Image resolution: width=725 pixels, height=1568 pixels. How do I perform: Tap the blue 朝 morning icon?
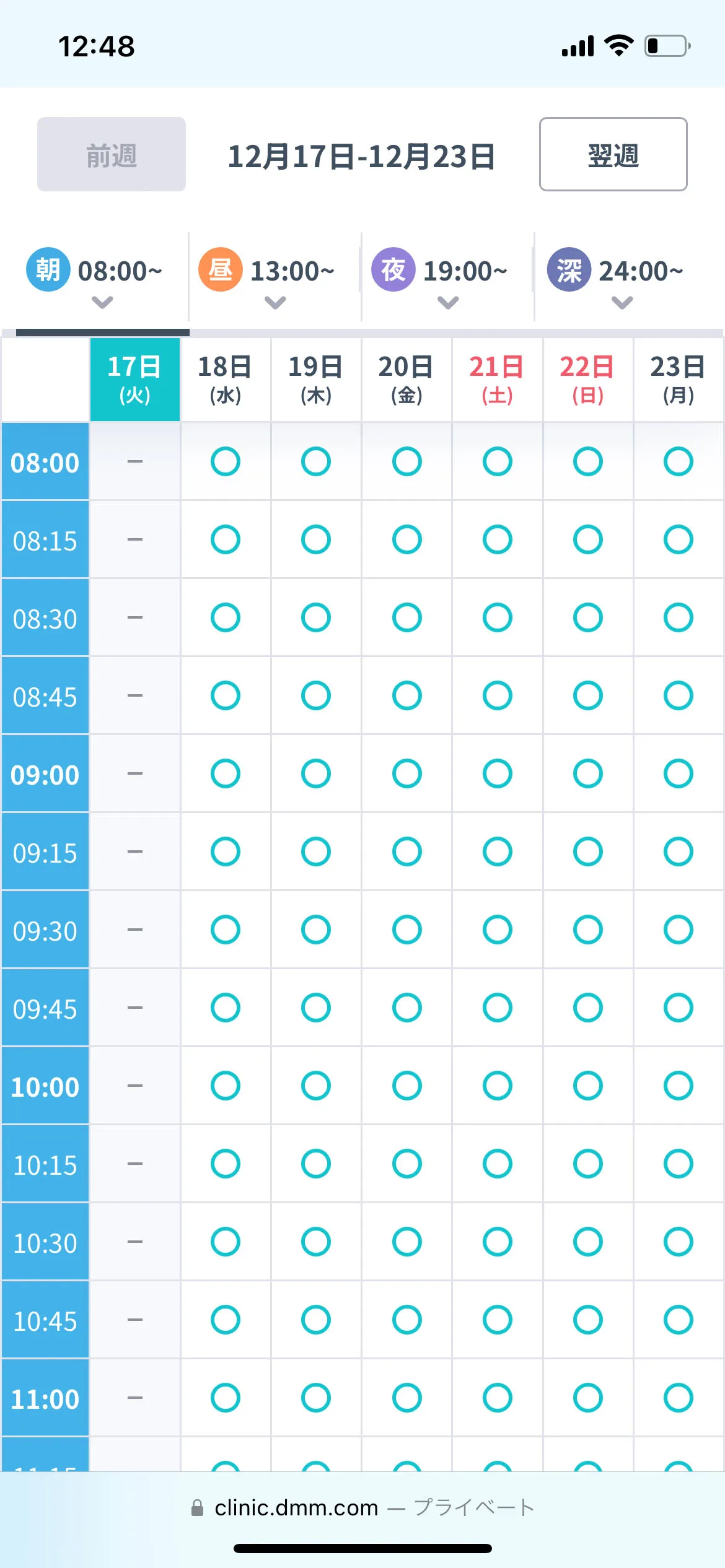pyautogui.click(x=48, y=269)
